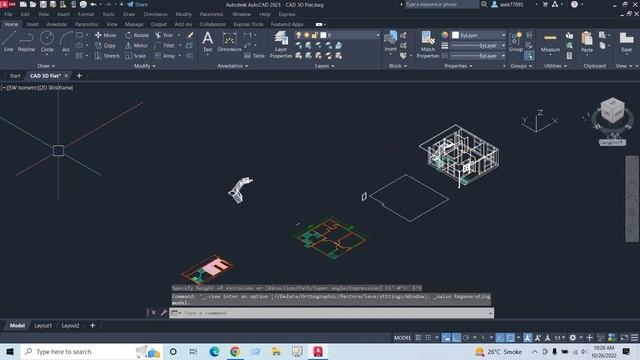Click the Array tool
This screenshot has width=640, height=360.
(165, 56)
